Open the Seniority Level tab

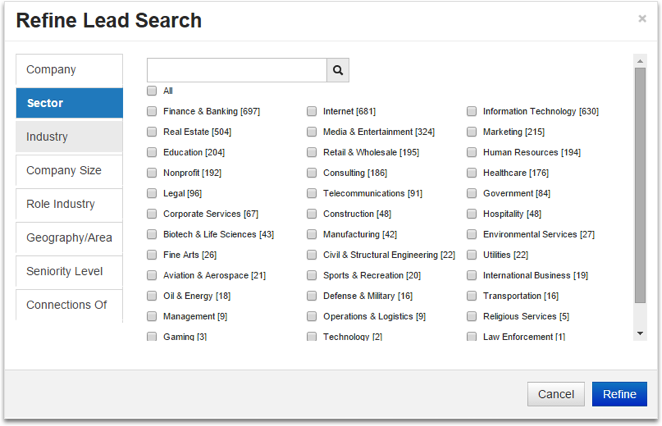coord(69,272)
